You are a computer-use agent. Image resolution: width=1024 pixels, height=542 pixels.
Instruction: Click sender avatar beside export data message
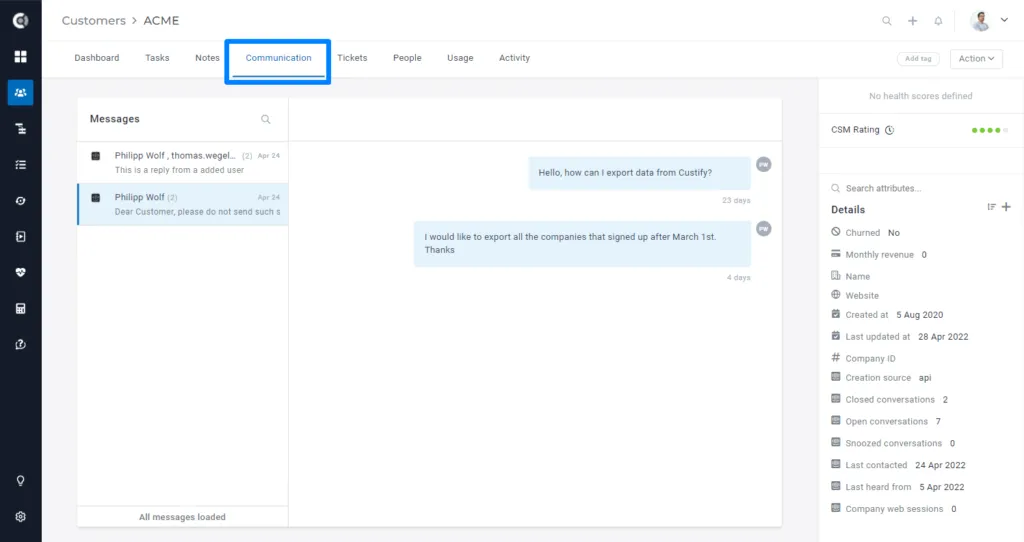[x=763, y=165]
